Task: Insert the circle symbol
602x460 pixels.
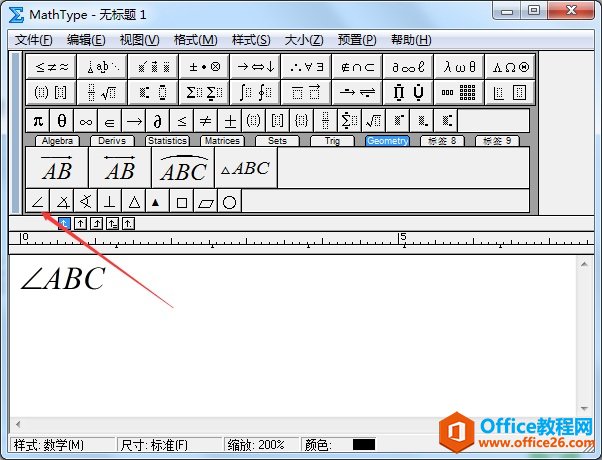Action: pyautogui.click(x=230, y=201)
